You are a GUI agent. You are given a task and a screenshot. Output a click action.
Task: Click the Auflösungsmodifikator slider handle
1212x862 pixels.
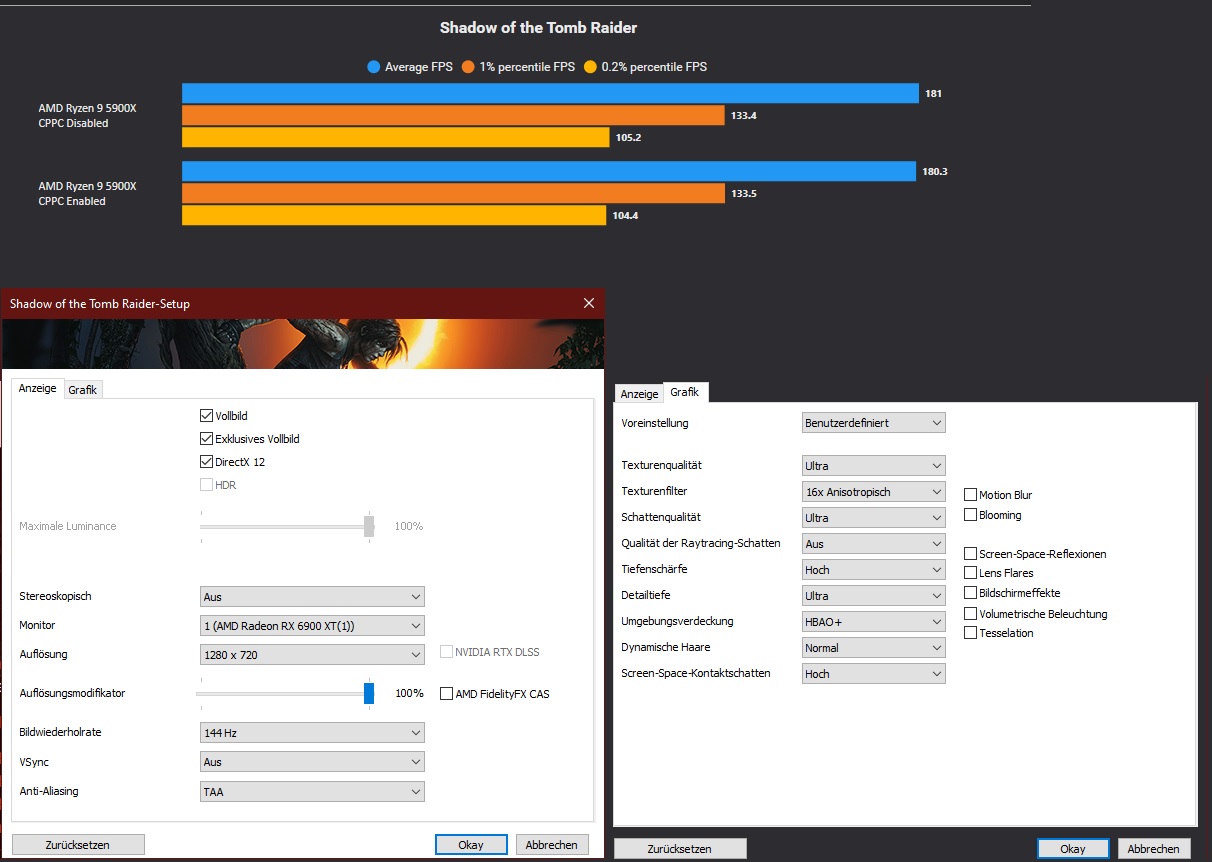pyautogui.click(x=369, y=693)
